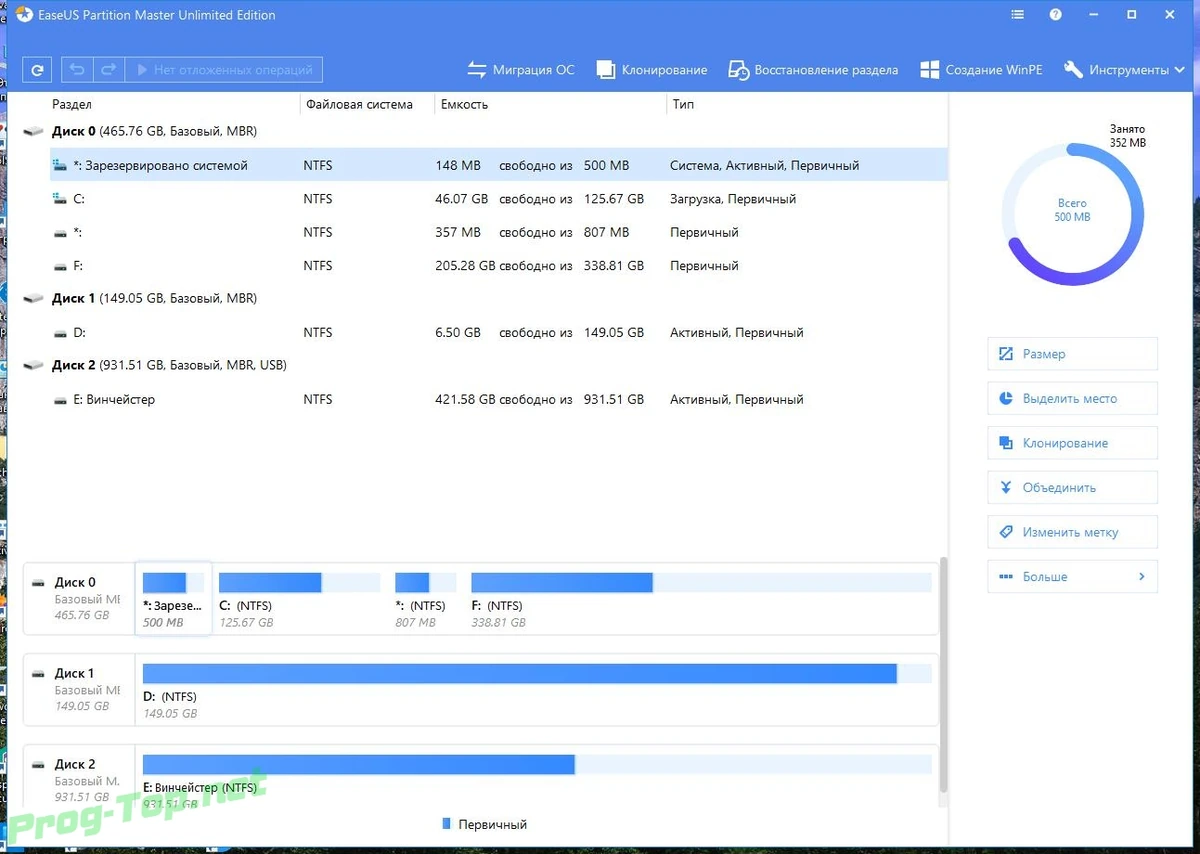Click Выделить место button

[x=1072, y=398]
